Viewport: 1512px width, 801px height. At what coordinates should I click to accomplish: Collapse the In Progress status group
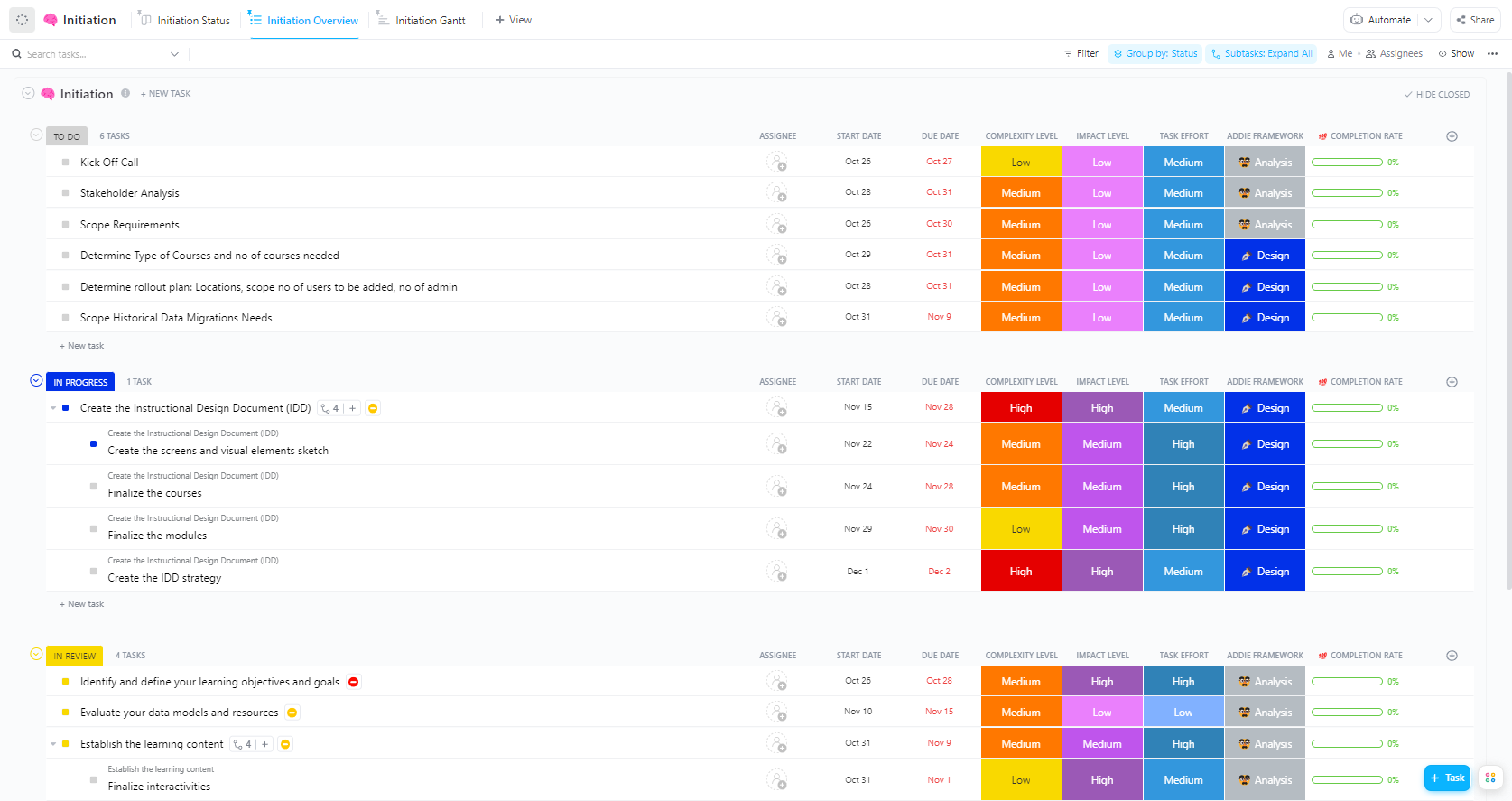click(36, 380)
